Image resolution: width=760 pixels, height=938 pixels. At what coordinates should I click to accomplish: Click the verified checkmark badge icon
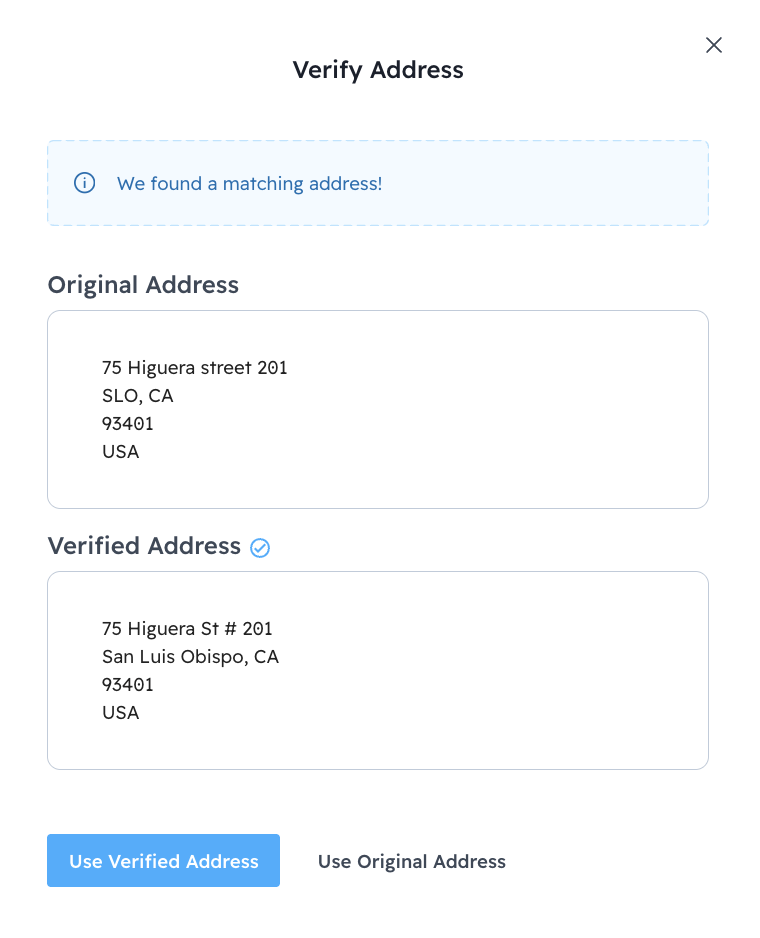[x=260, y=547]
